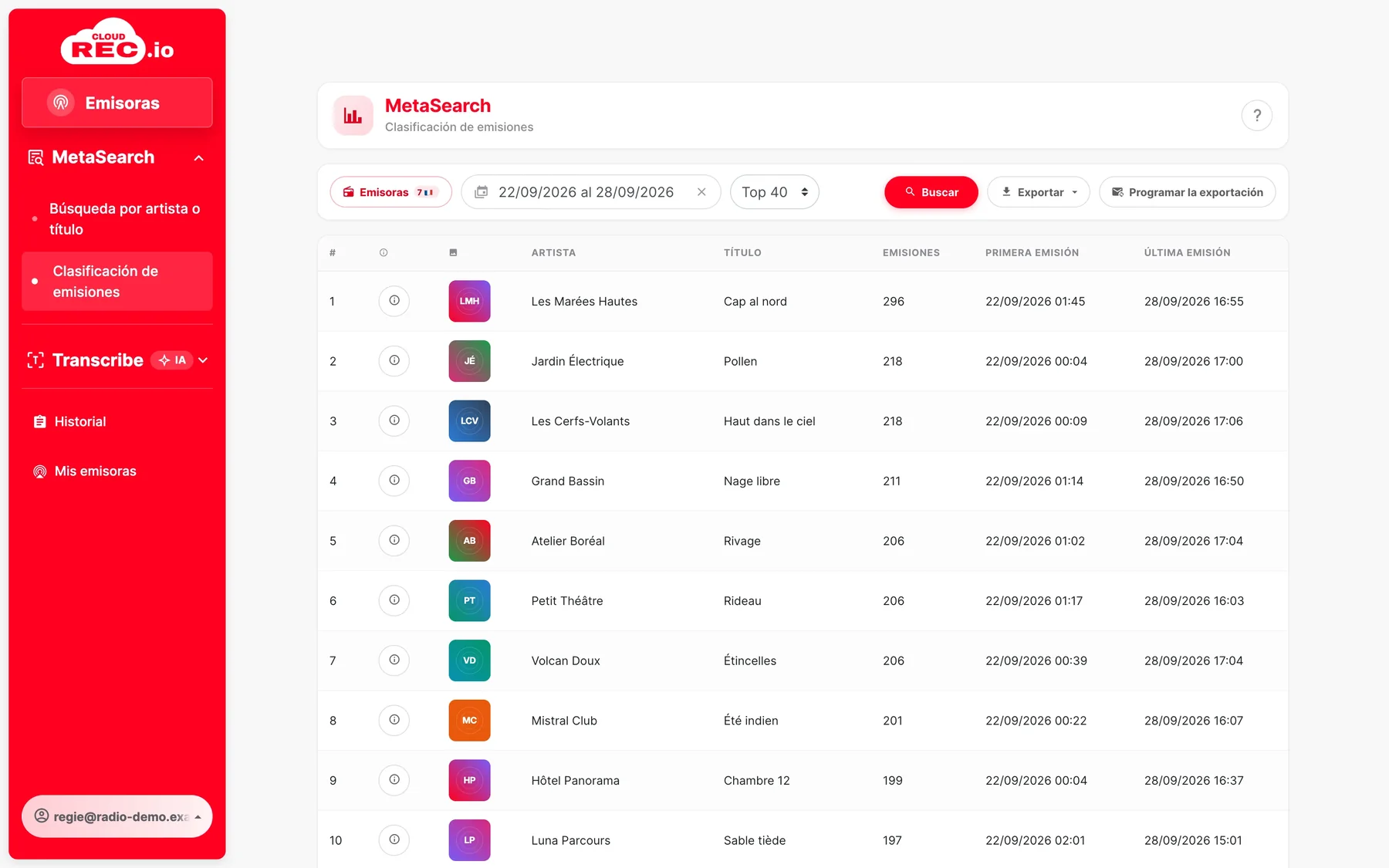Viewport: 1389px width, 868px height.
Task: Sort by the EMISIONES column header
Action: pyautogui.click(x=911, y=253)
